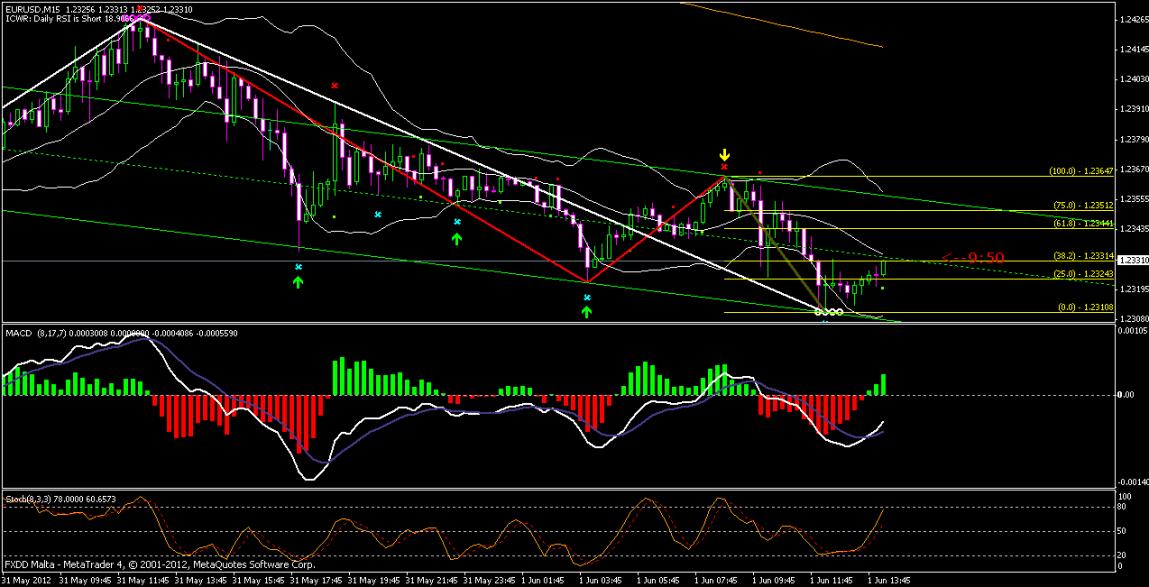This screenshot has width=1149, height=587.
Task: Click the cyan X above the 1 Jun 03:45 arrow
Action: tap(586, 297)
